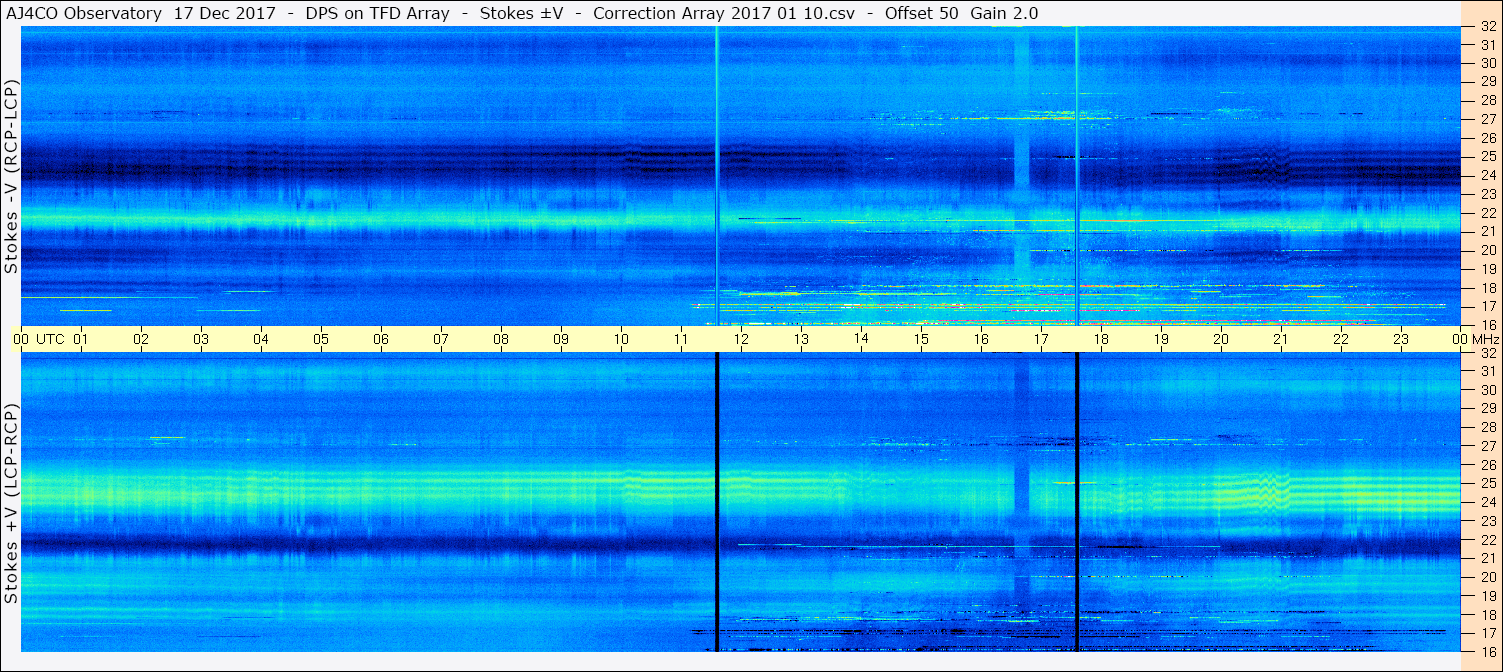Click the 30 MHz tick of lower spectrogram
This screenshot has height=672, width=1503.
(x=1487, y=390)
